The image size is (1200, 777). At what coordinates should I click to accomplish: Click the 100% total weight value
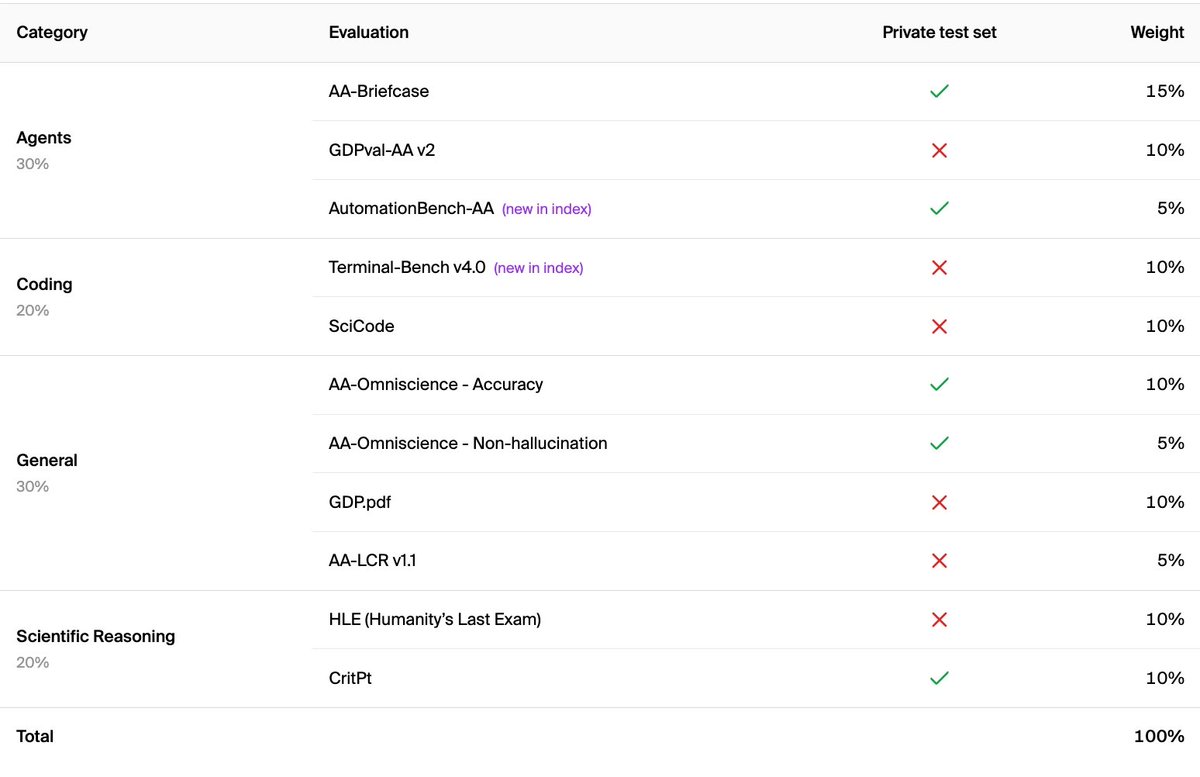point(1159,736)
